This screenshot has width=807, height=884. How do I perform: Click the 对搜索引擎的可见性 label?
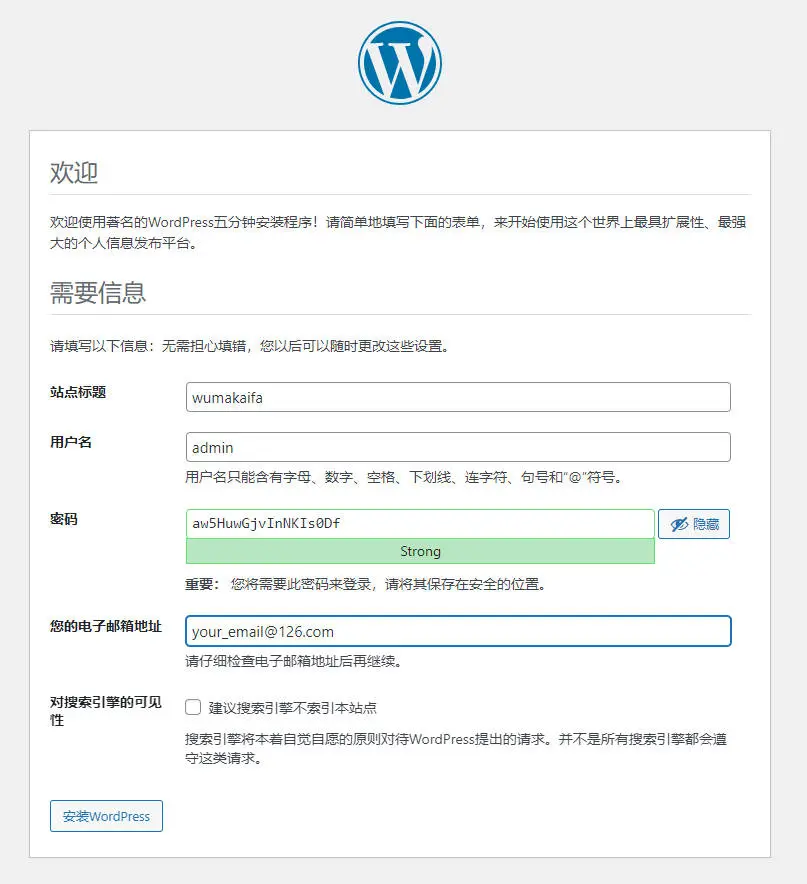[105, 711]
